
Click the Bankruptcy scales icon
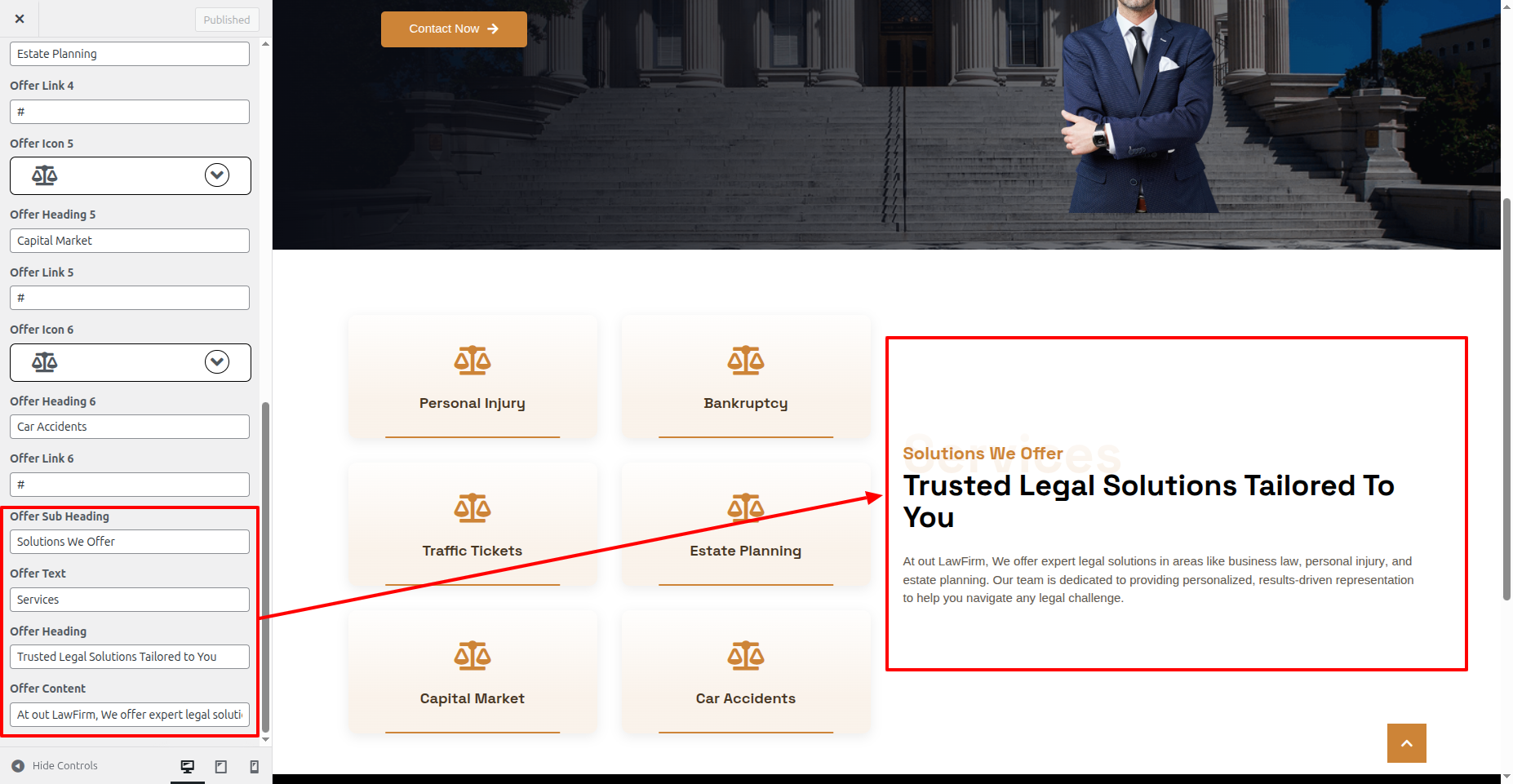pyautogui.click(x=746, y=360)
